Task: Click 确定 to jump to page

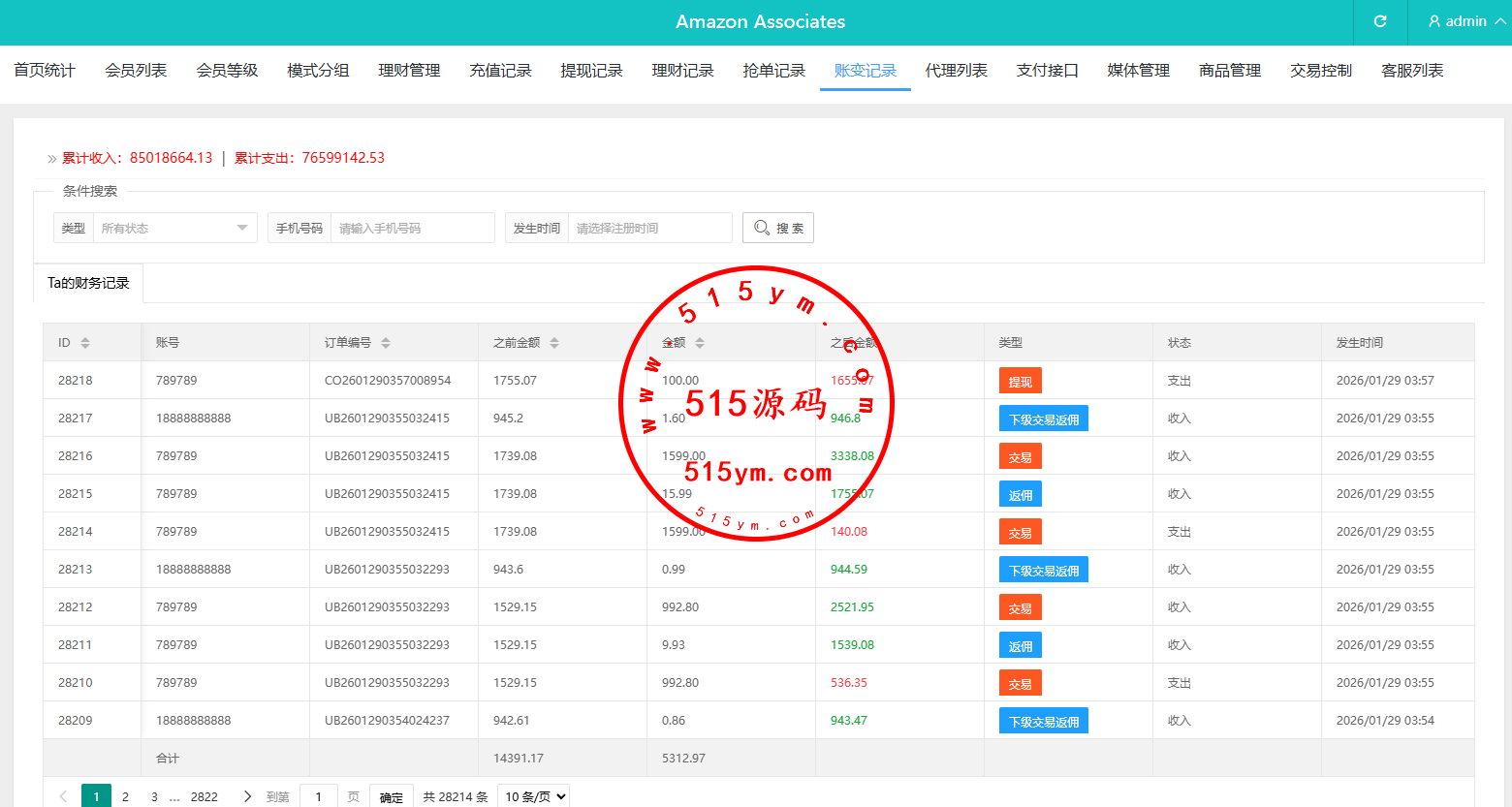Action: [391, 796]
